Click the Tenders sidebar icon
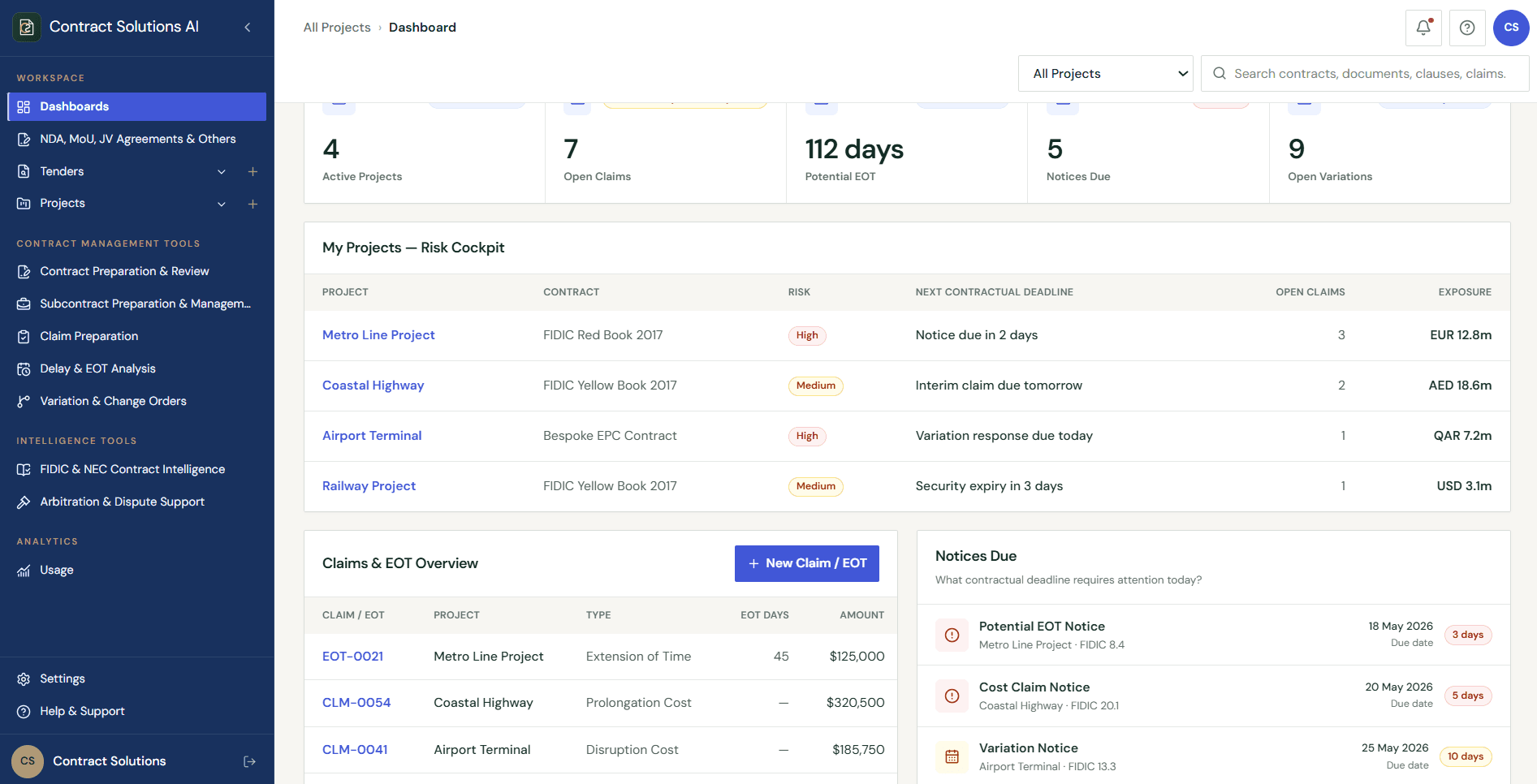This screenshot has height=784, width=1537. tap(24, 172)
